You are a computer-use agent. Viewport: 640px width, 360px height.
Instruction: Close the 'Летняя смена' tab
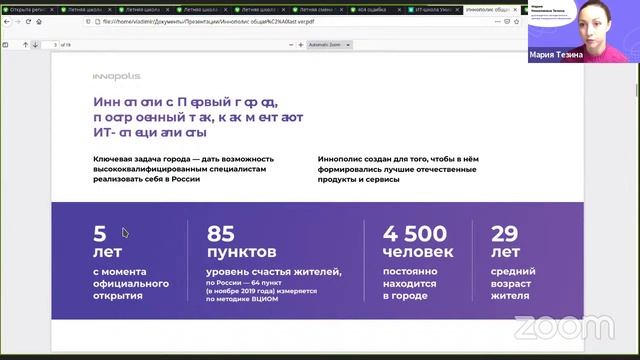click(x=342, y=9)
